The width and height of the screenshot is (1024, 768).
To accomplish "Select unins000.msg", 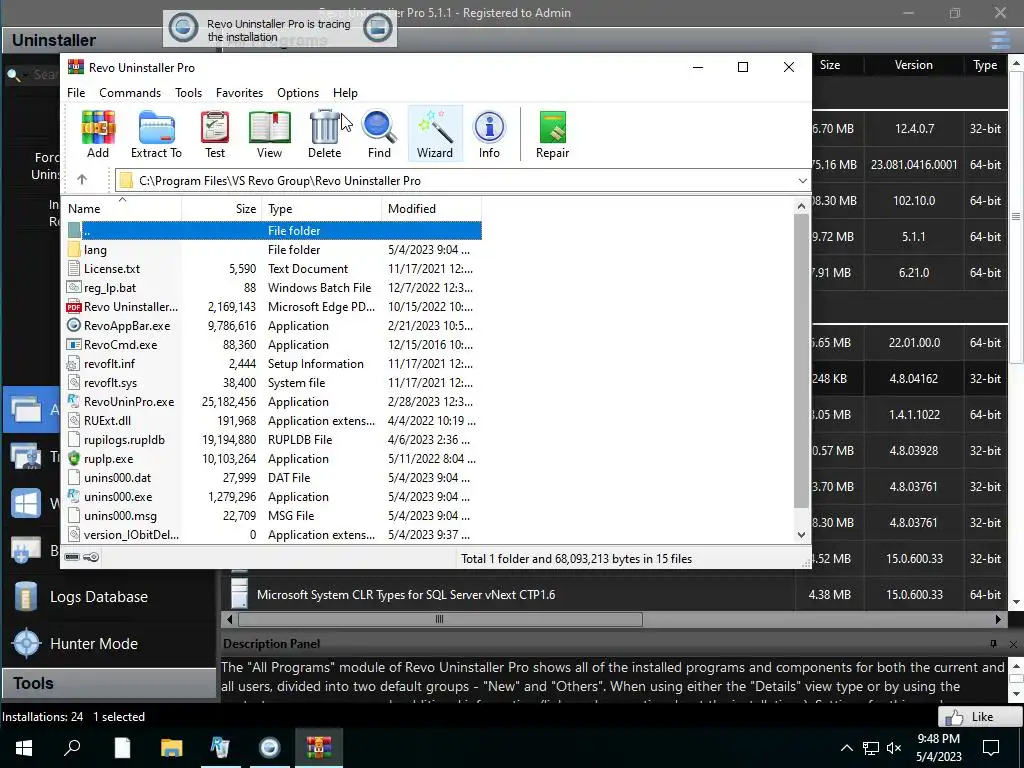I will (273, 515).
